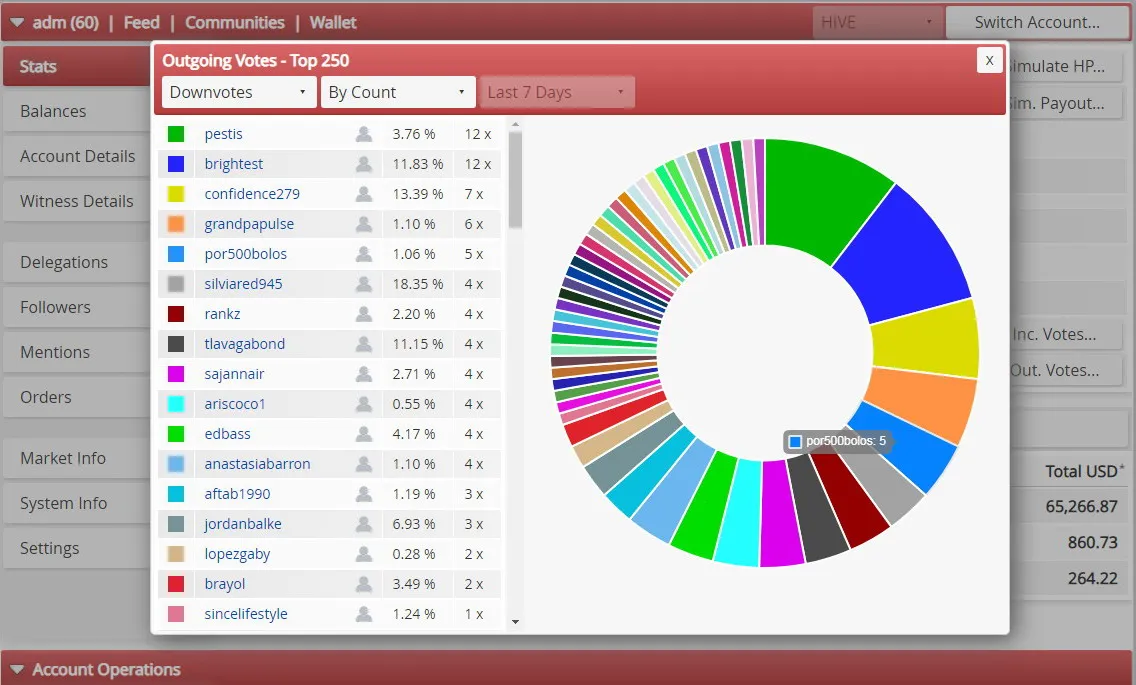The image size is (1136, 685).
Task: Expand the HIVE chain selector dropdown
Action: pyautogui.click(x=877, y=22)
